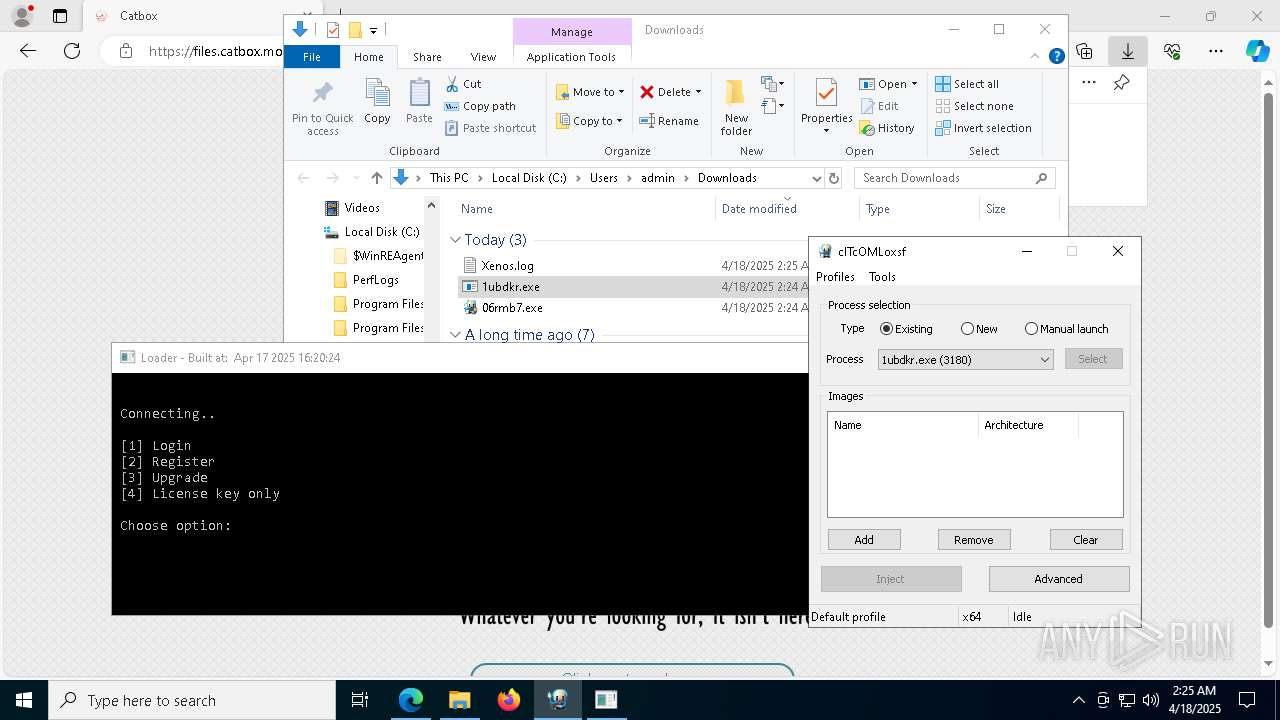
Task: Select the 06rmb7.exe file
Action: 511,308
